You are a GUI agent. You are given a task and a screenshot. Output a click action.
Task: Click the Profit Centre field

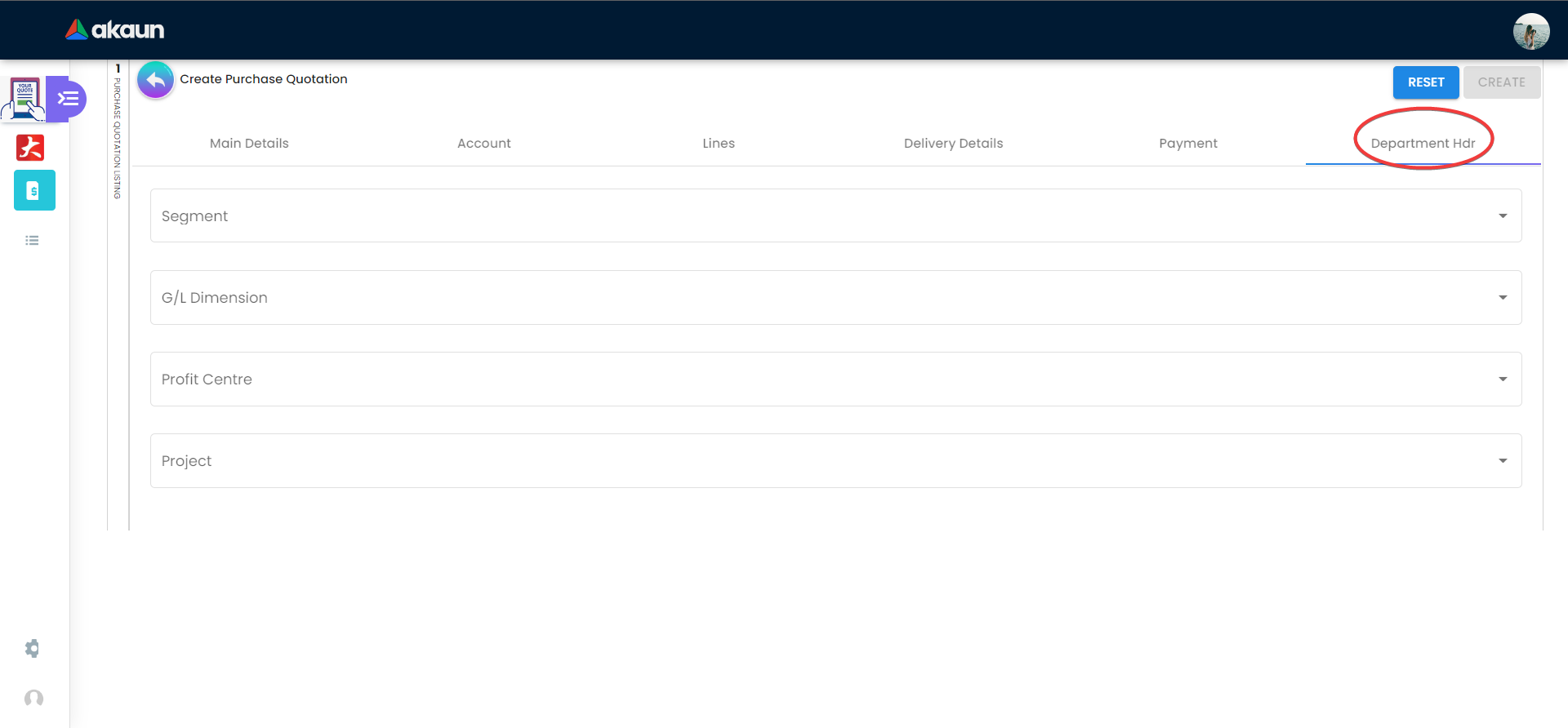(x=835, y=380)
